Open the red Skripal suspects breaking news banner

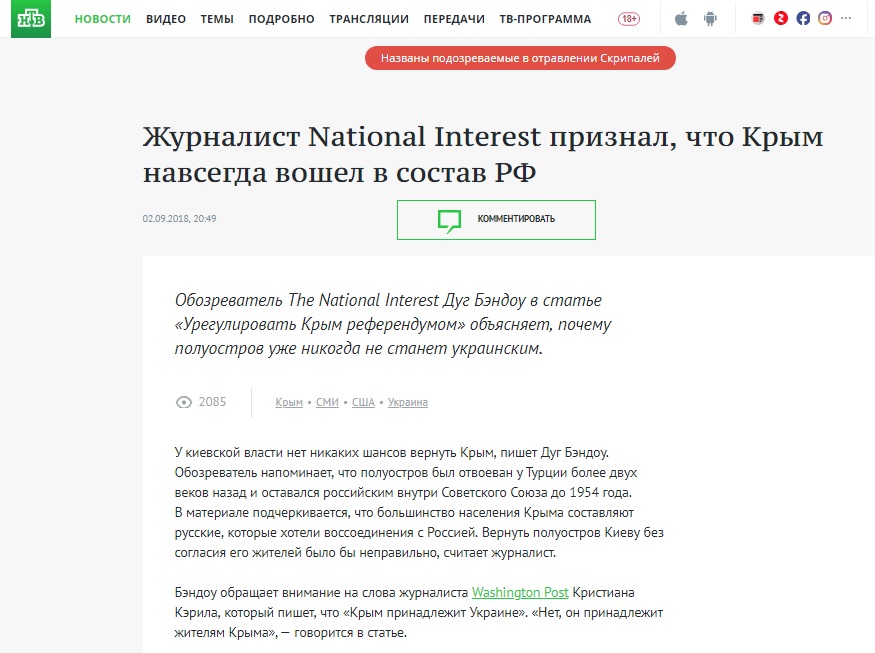pos(520,58)
